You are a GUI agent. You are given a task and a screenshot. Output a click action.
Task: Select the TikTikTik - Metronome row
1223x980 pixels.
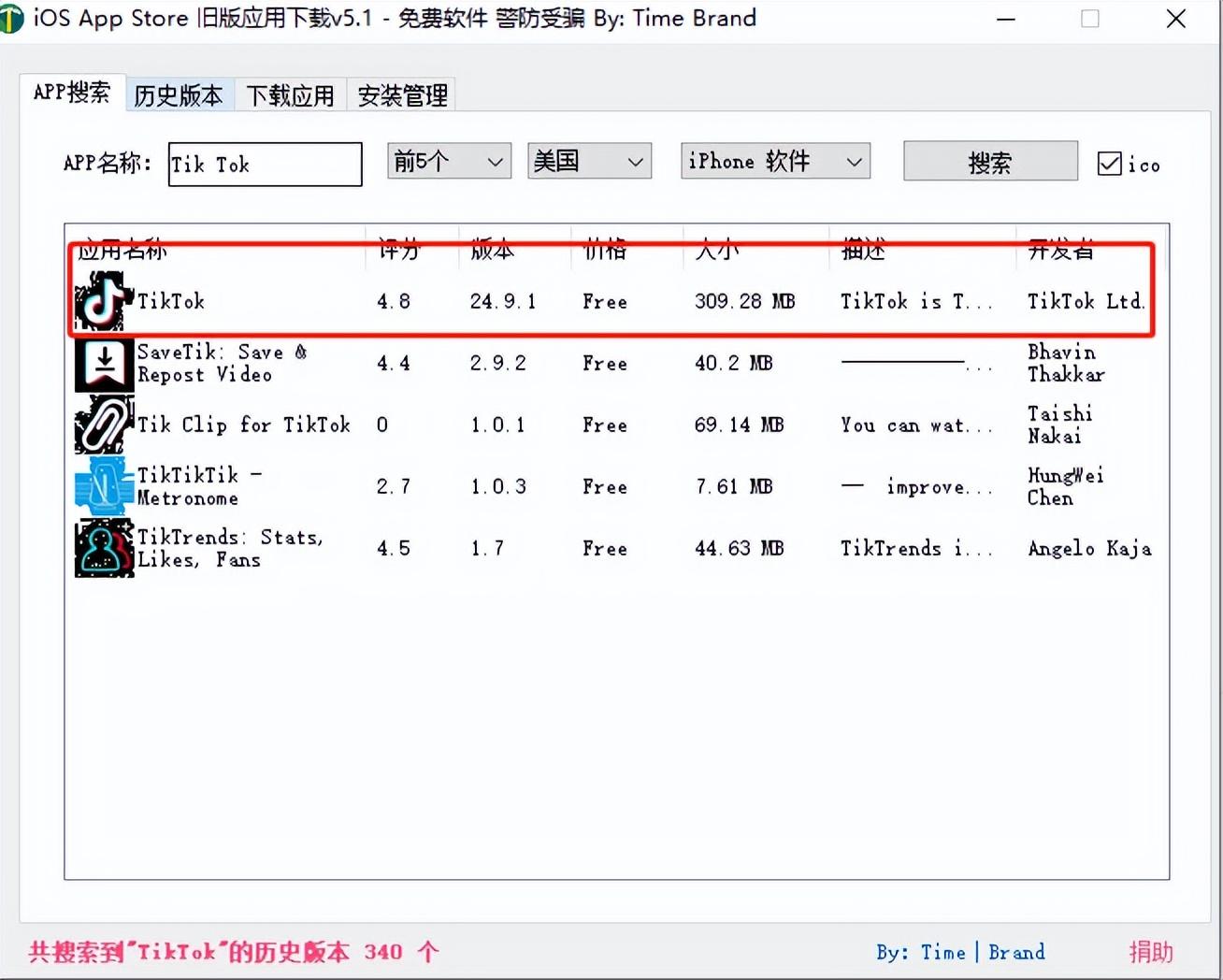[x=617, y=486]
